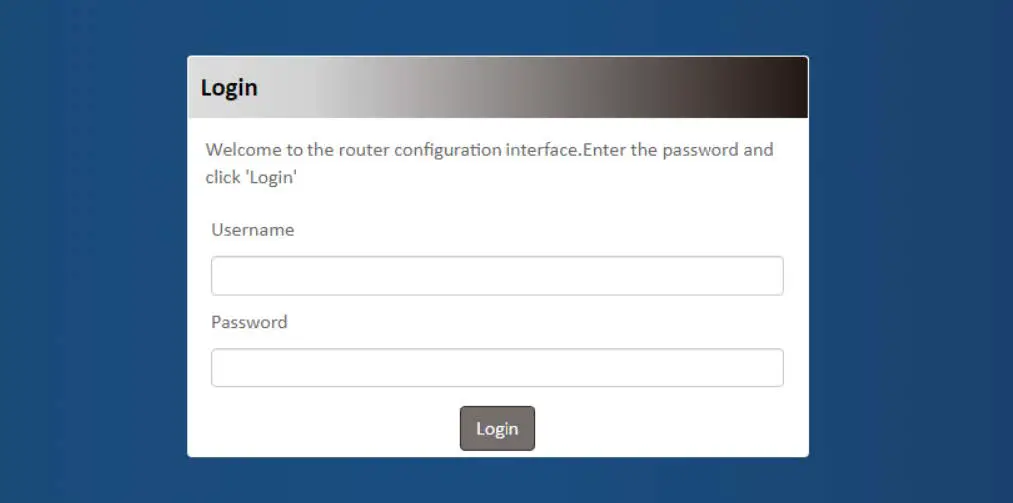The image size is (1013, 503).
Task: Click the dark right end of the header bar
Action: 780,88
